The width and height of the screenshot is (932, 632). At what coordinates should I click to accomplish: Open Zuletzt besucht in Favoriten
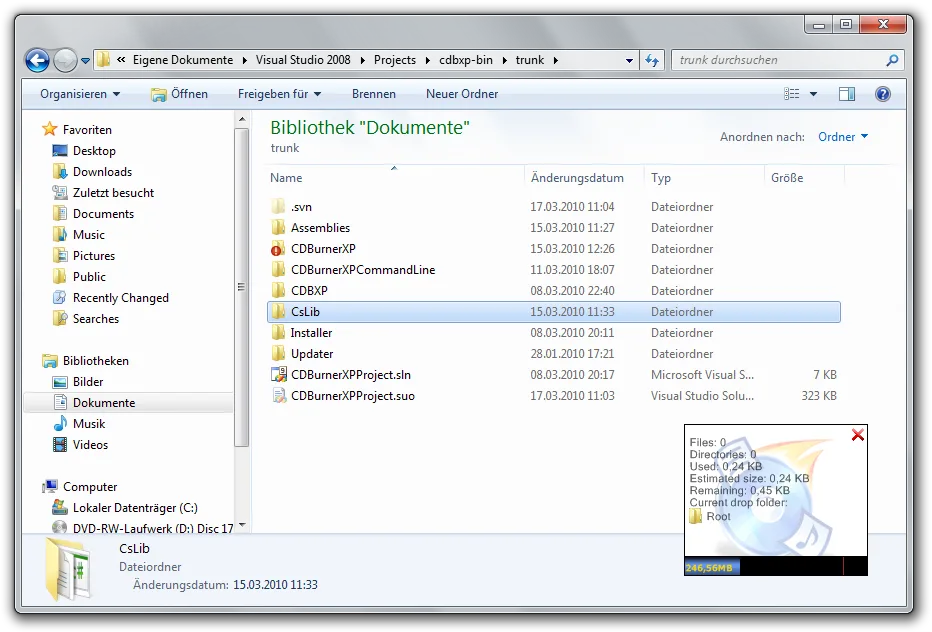click(x=103, y=193)
